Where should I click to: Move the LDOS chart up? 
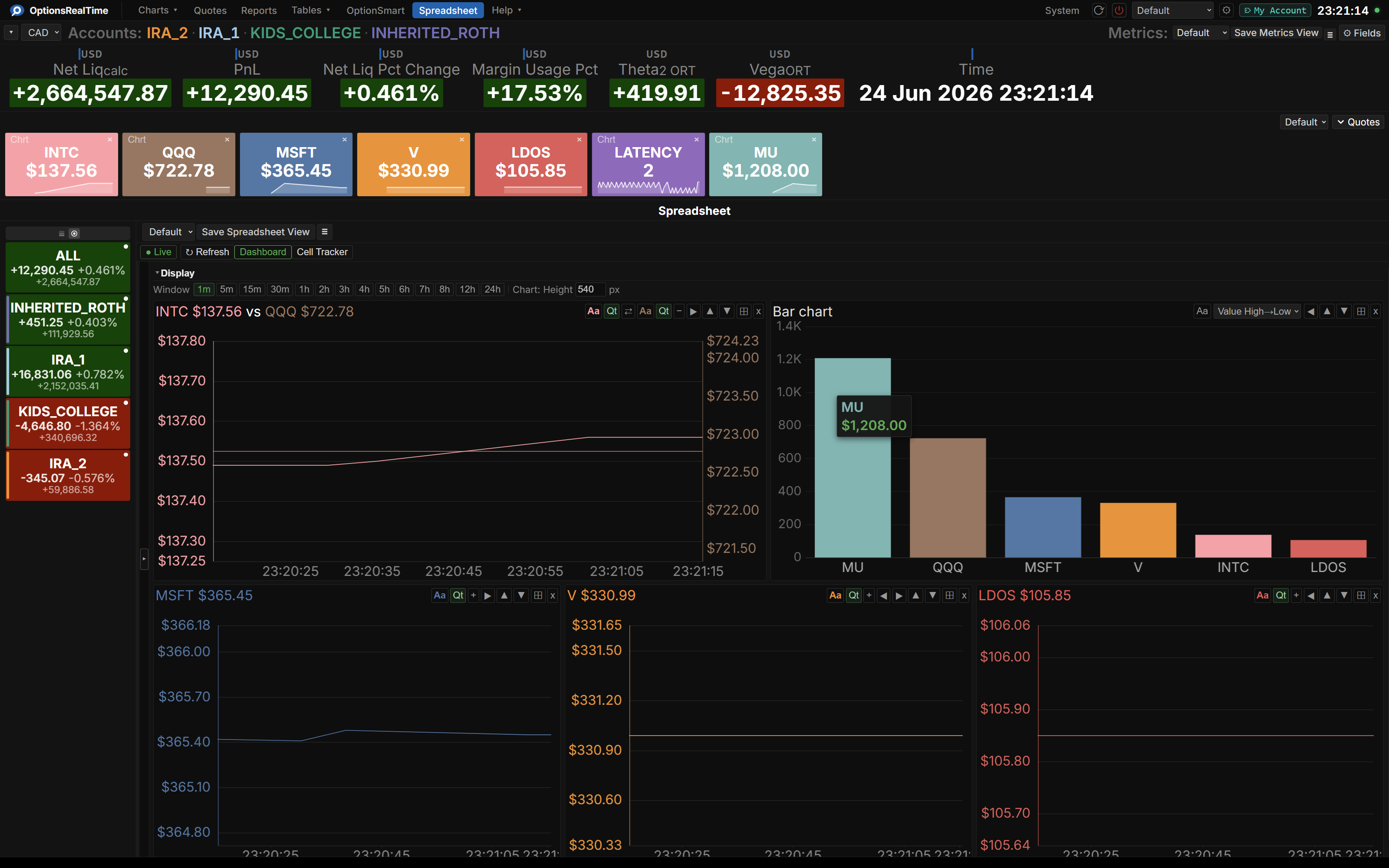tap(1327, 595)
